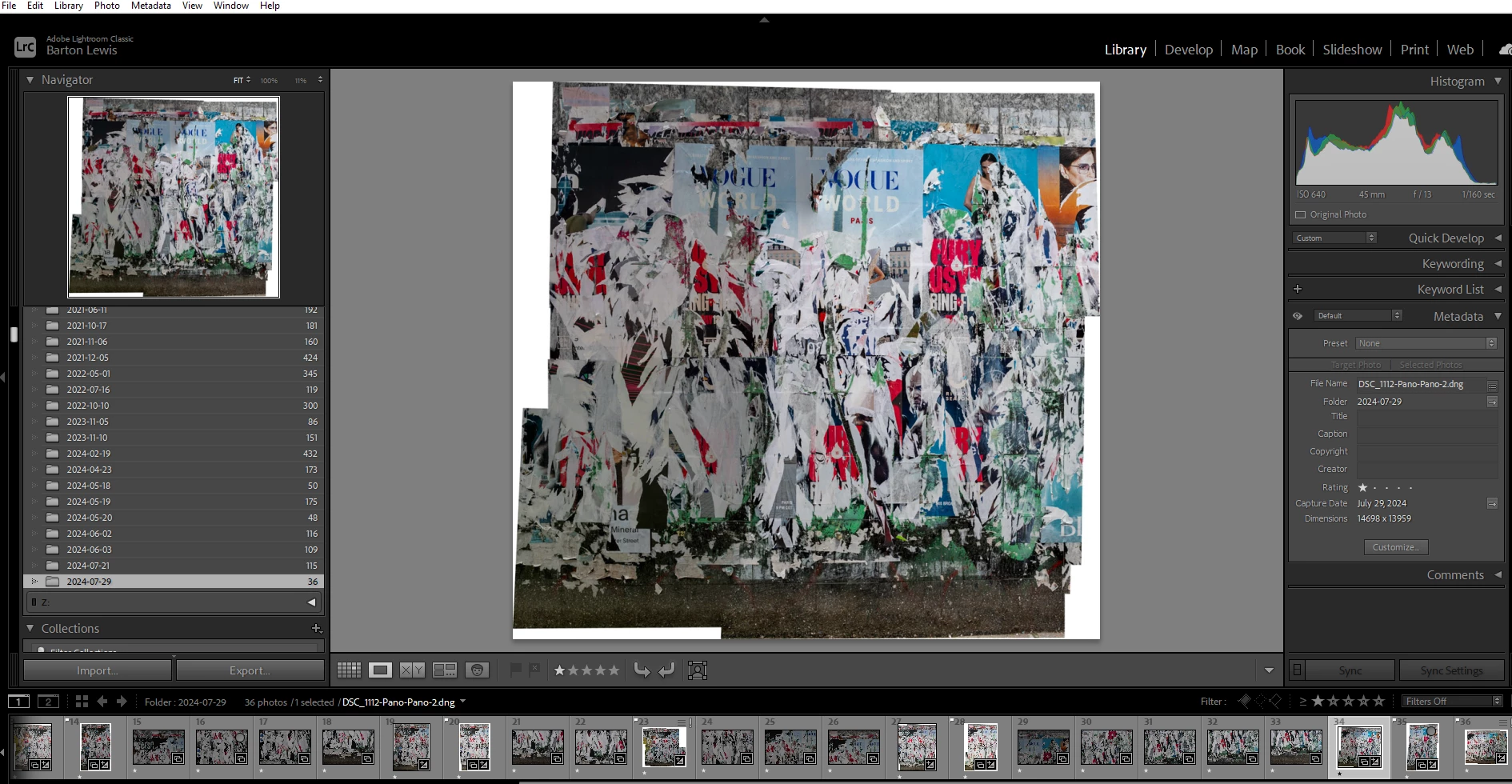Collapse the Collections panel

[x=30, y=628]
